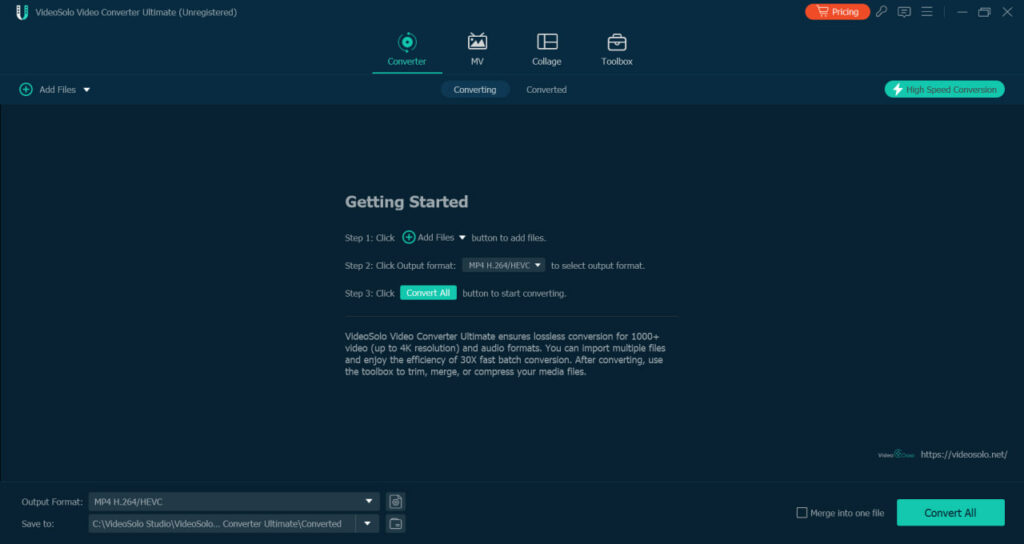Click the Toolbox briefcase icon
Image resolution: width=1024 pixels, height=544 pixels.
[616, 42]
